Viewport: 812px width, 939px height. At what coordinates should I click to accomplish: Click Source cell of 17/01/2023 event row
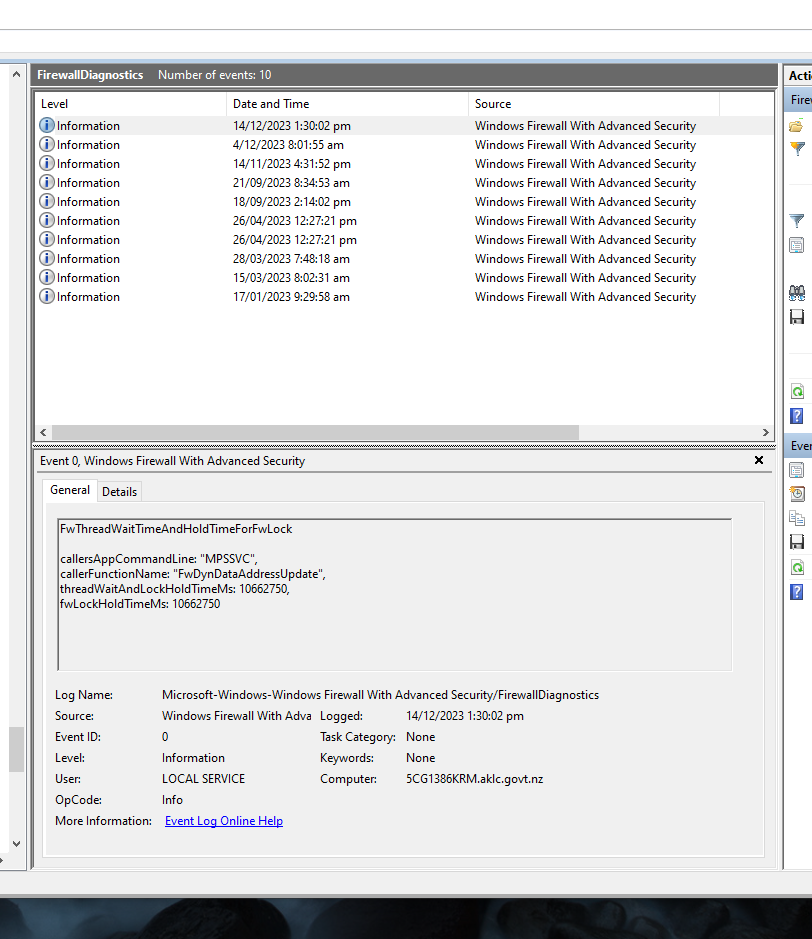point(585,297)
